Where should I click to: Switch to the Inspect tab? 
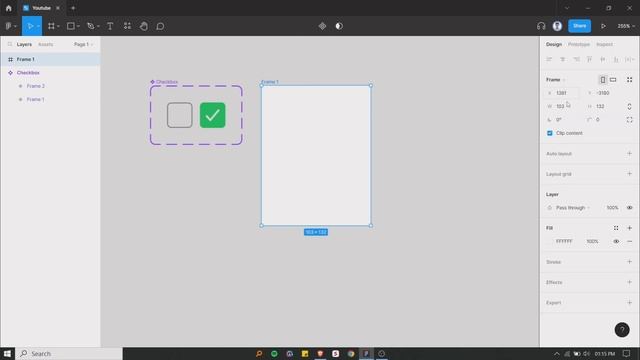click(604, 44)
